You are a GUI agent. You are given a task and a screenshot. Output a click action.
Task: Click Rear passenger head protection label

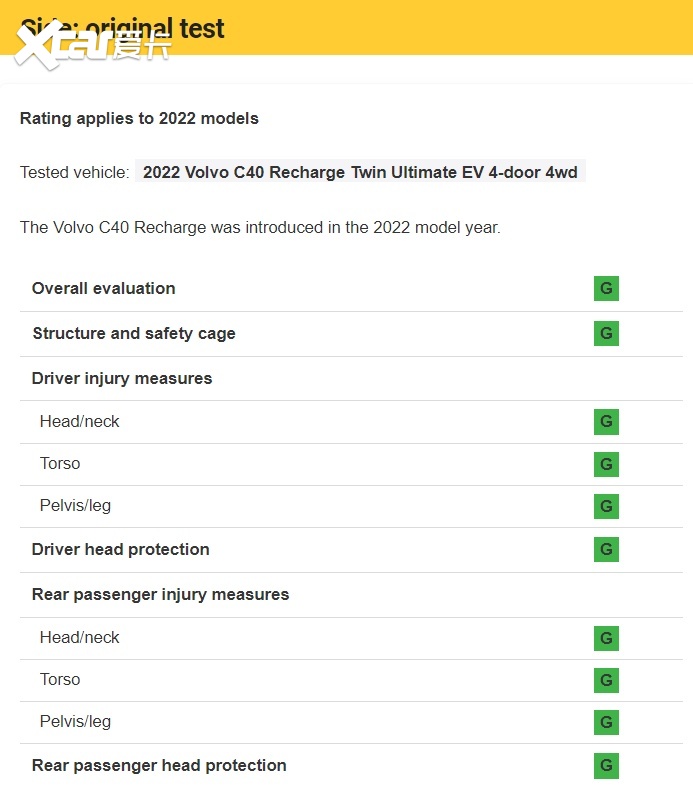159,765
